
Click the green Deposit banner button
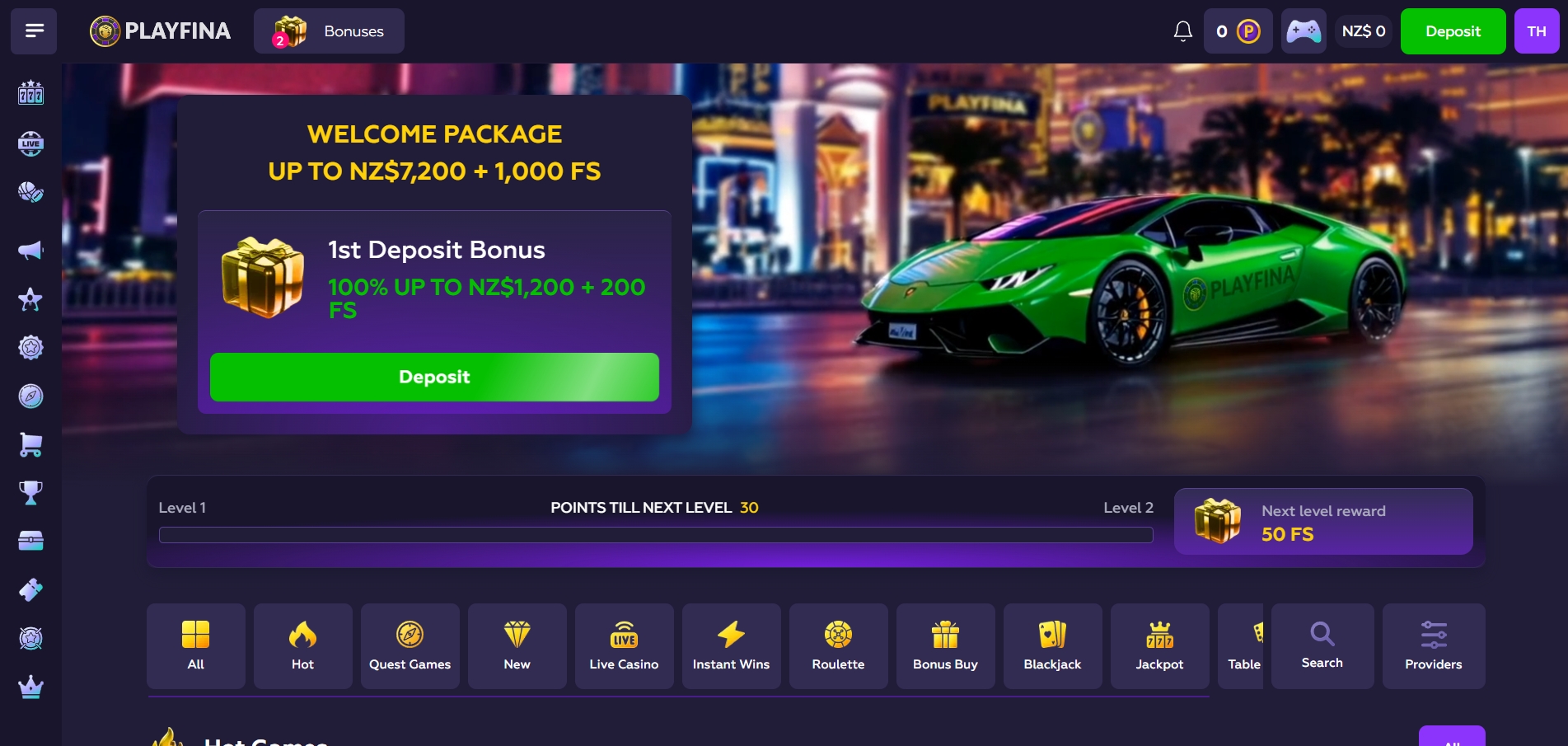(434, 378)
